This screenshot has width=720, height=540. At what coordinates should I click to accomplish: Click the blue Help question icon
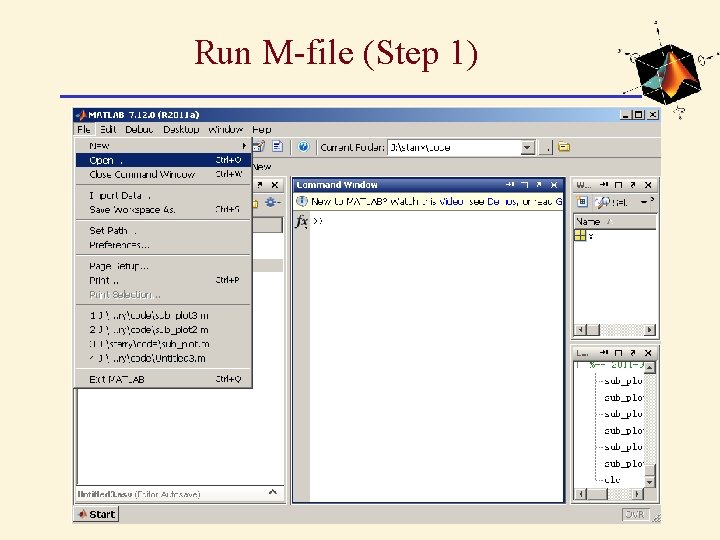303,146
